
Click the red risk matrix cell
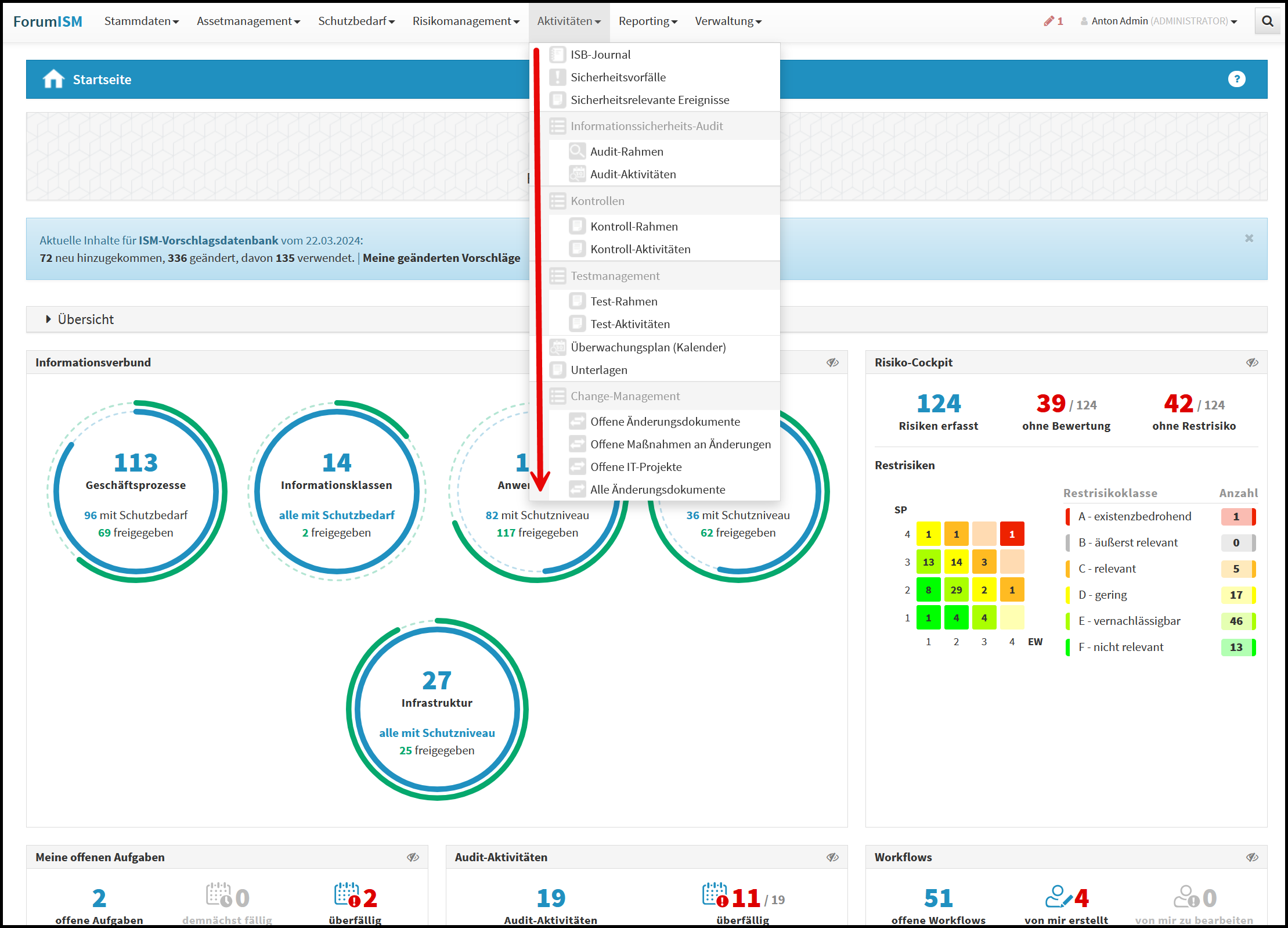(x=1012, y=534)
